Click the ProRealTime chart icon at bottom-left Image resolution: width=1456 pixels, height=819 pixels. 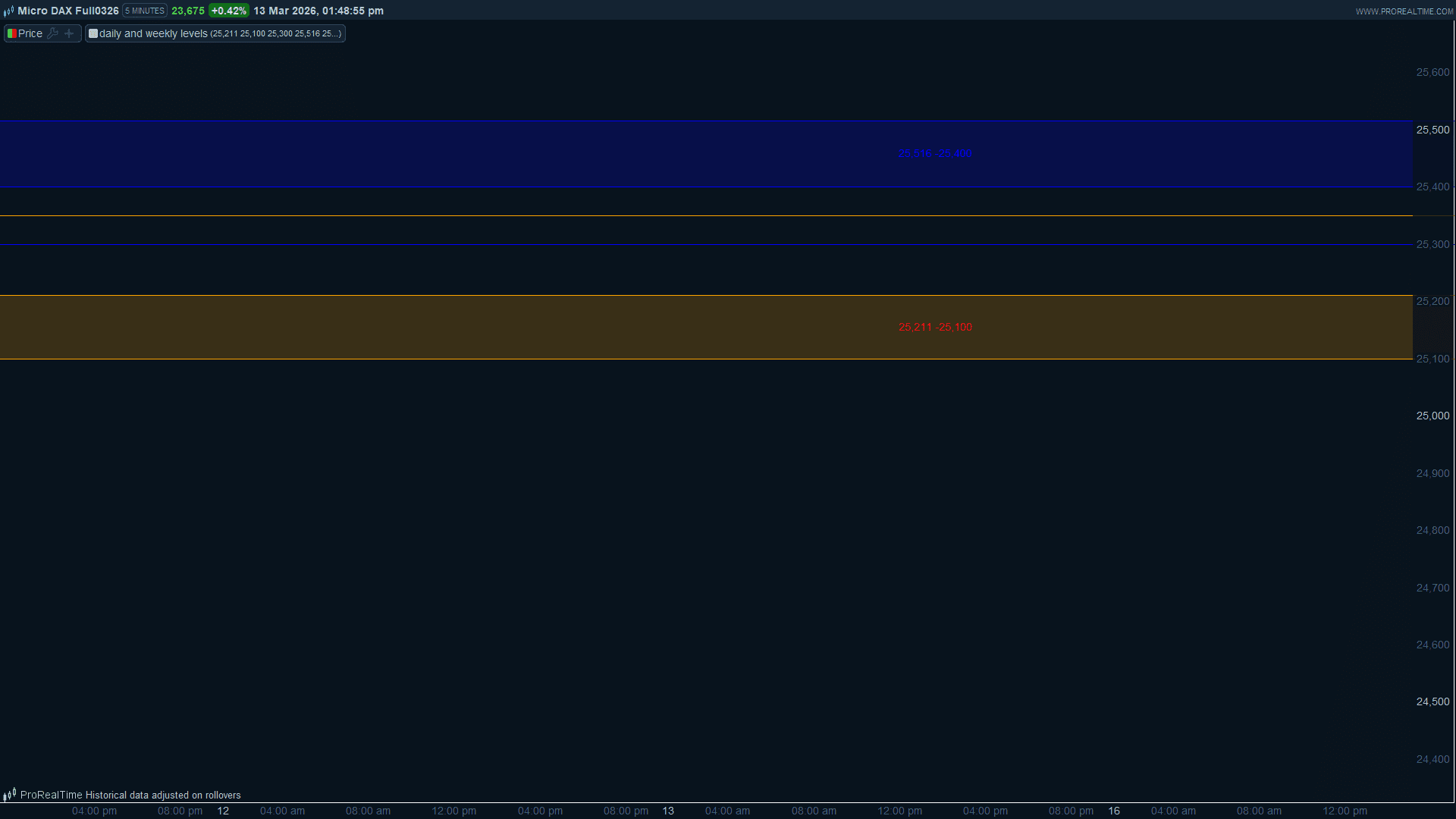pyautogui.click(x=9, y=795)
